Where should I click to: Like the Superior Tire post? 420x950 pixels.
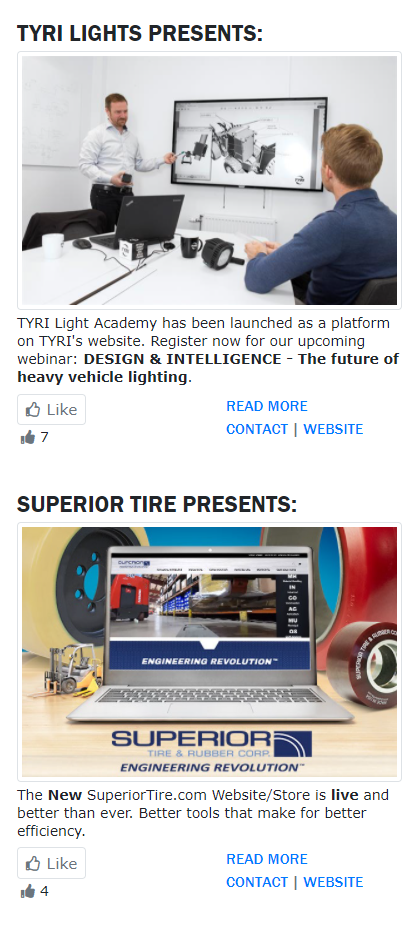tap(52, 863)
